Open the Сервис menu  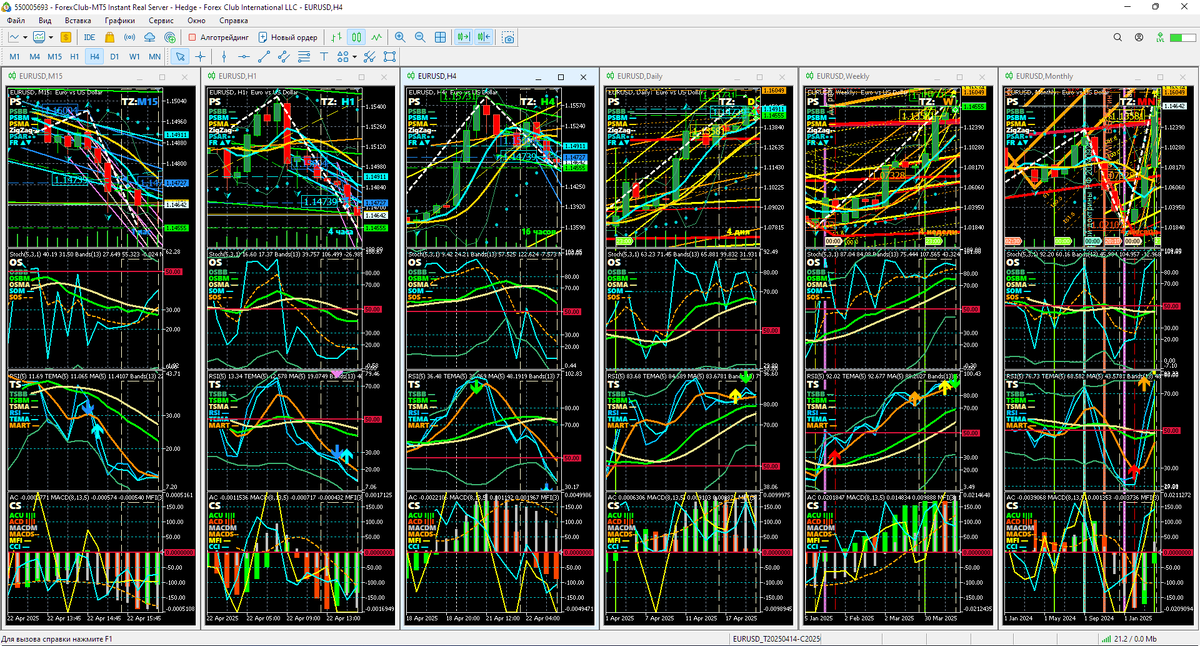click(x=160, y=20)
